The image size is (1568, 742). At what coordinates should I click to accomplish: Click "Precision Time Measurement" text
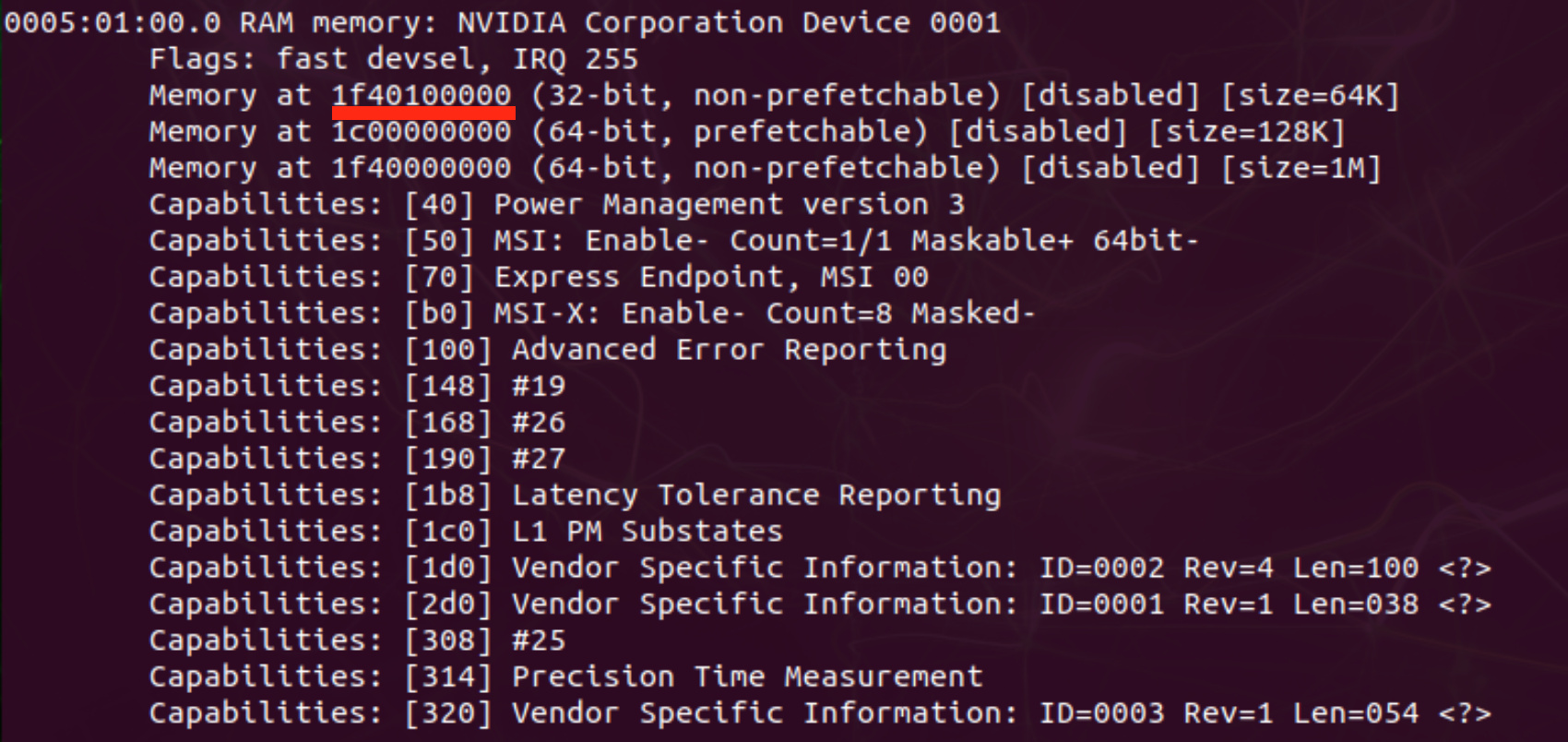tap(747, 676)
